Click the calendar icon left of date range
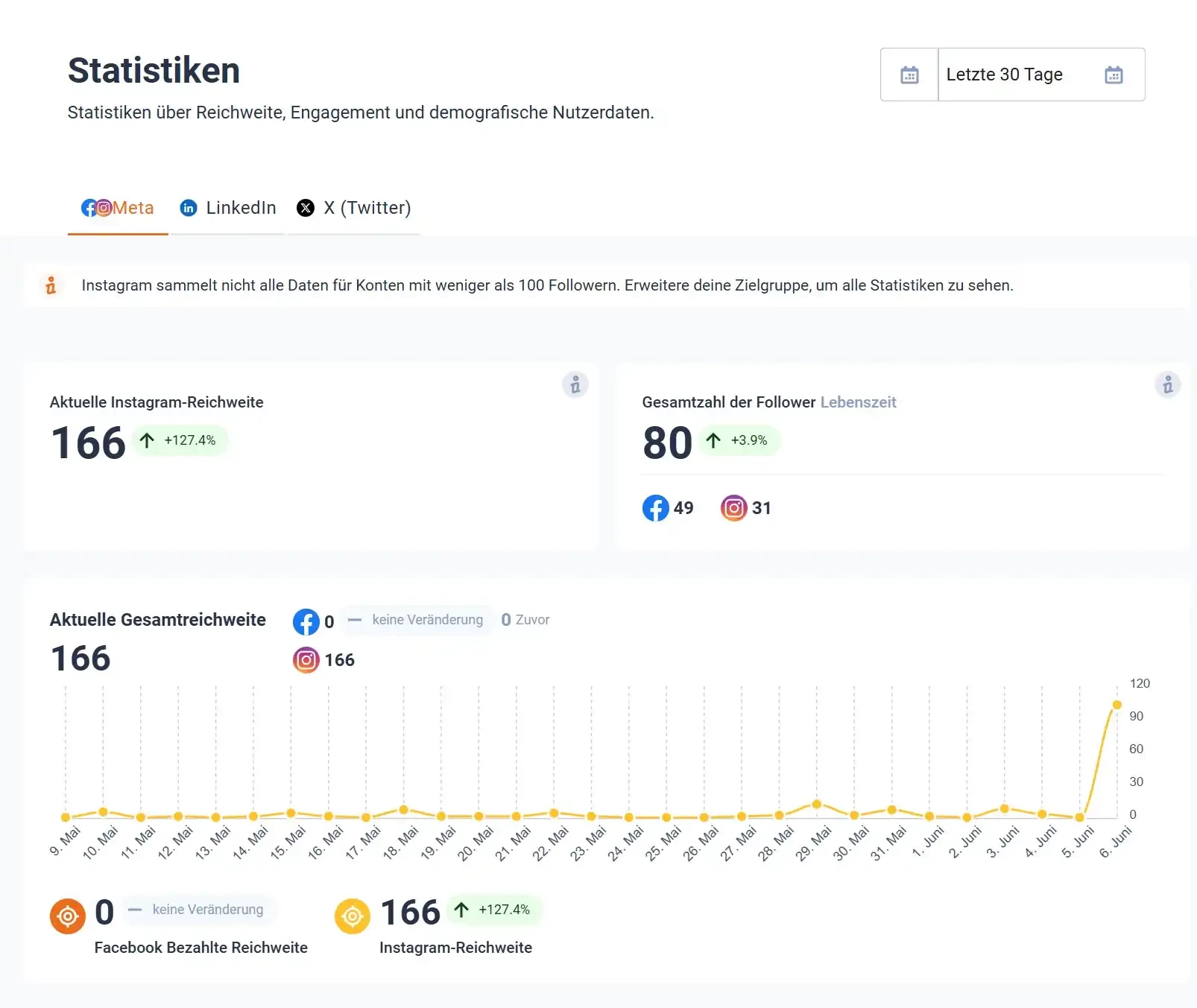Screen dimensions: 1197x1008 coord(909,75)
